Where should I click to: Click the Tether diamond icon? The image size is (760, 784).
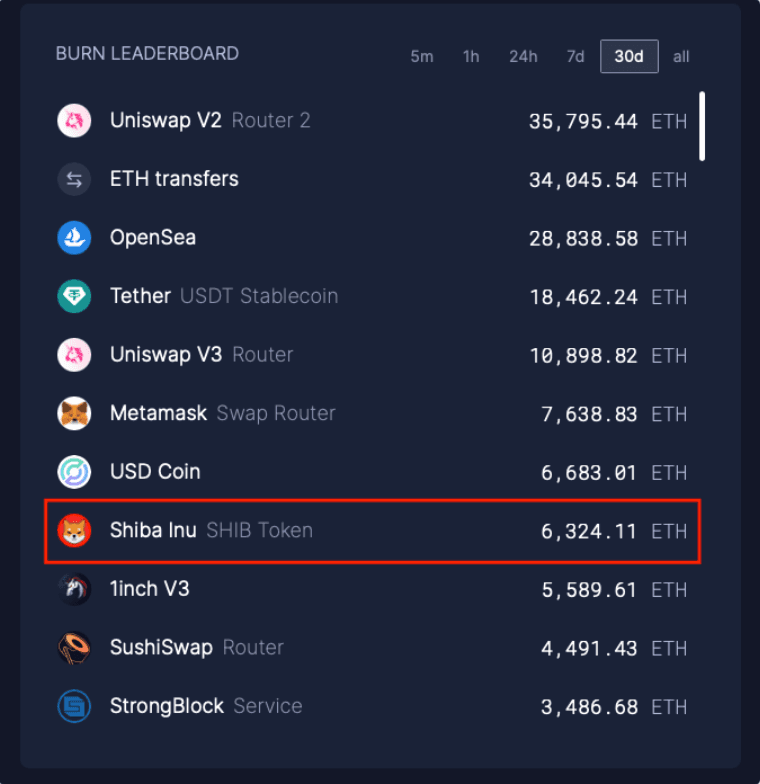(x=74, y=297)
